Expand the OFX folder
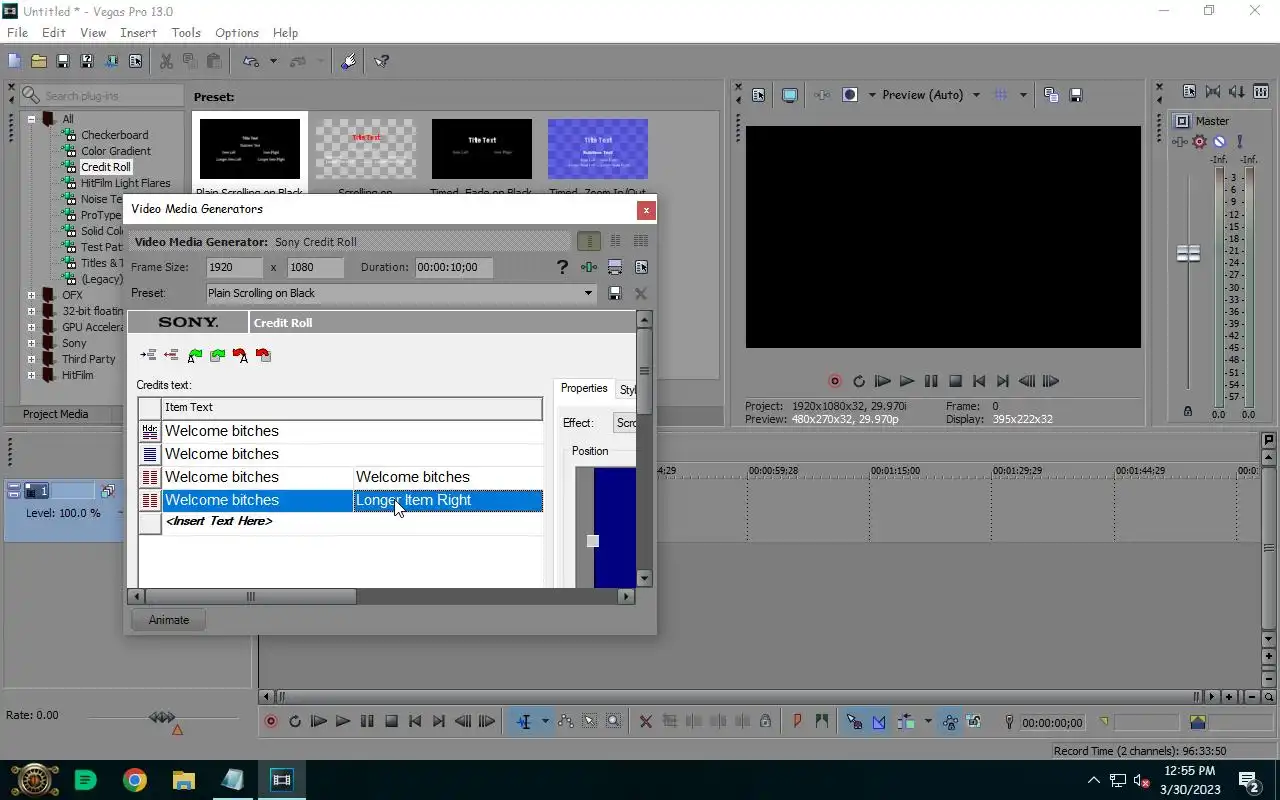Viewport: 1280px width, 800px height. [x=32, y=295]
